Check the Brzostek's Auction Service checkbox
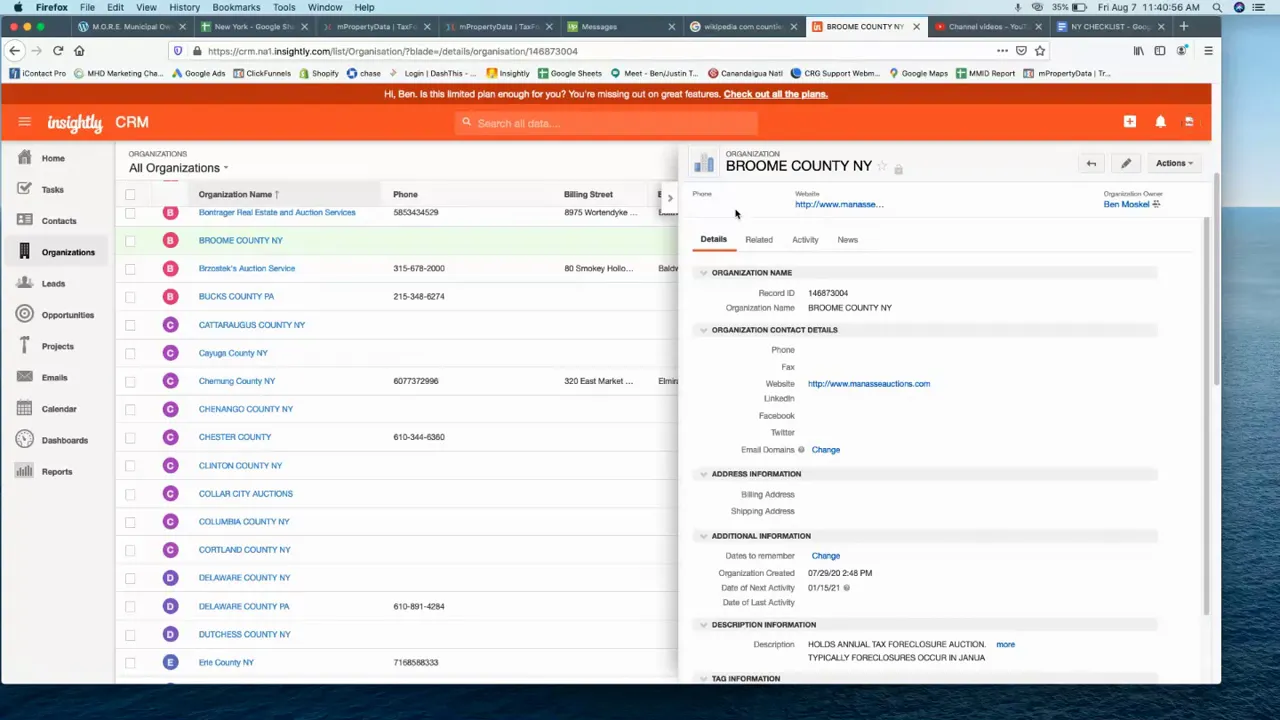This screenshot has height=720, width=1280. [130, 268]
